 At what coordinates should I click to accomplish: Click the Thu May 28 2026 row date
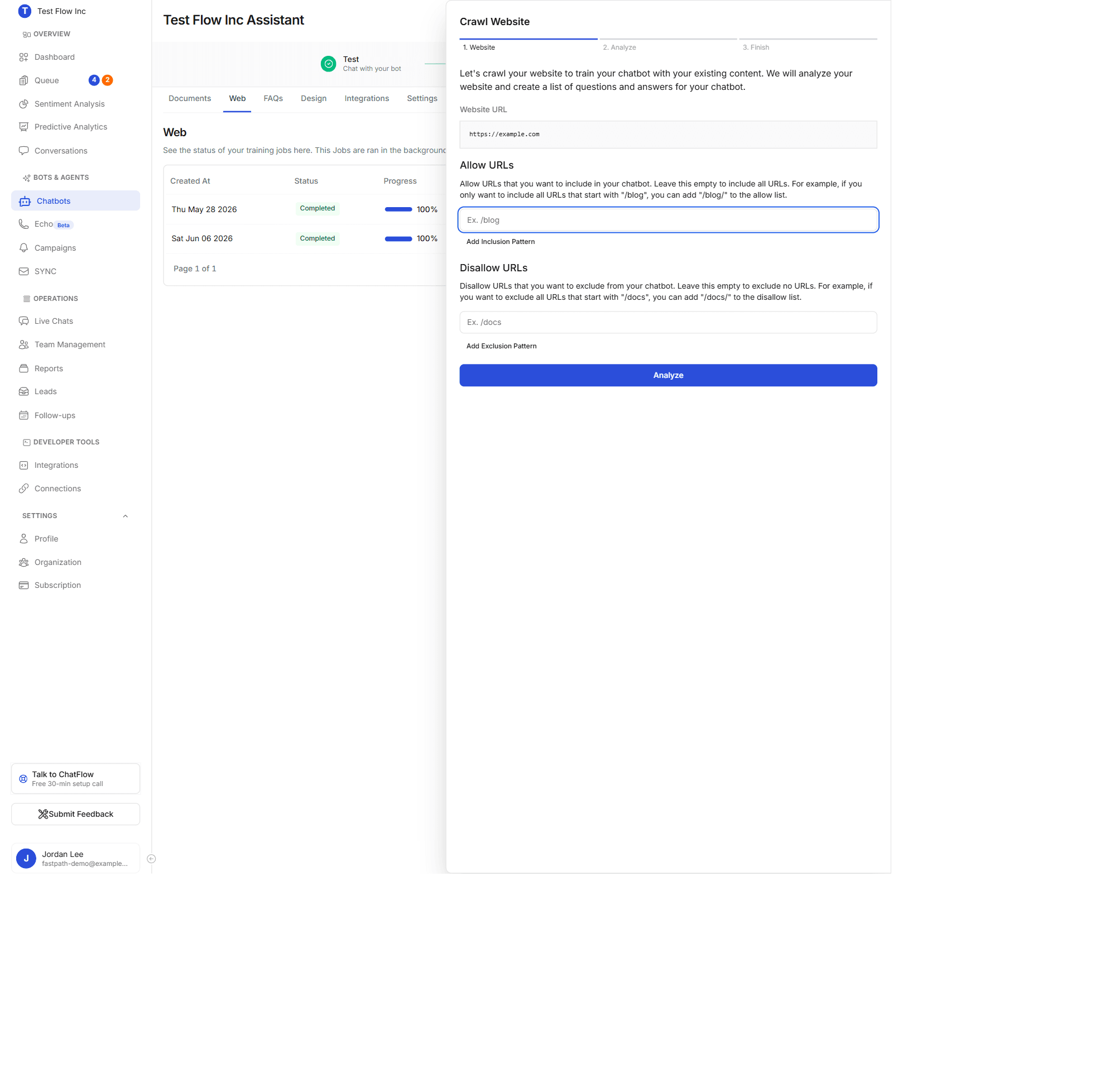pos(204,209)
